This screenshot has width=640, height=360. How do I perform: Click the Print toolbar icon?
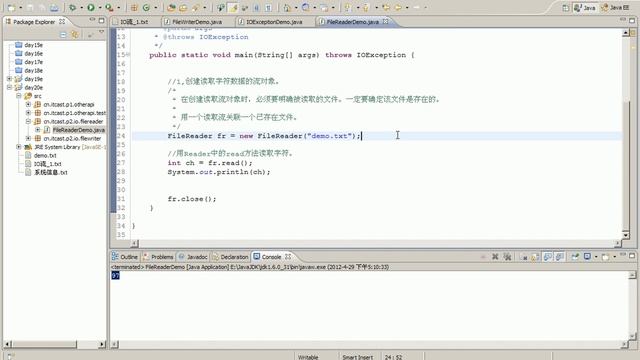coord(54,7)
